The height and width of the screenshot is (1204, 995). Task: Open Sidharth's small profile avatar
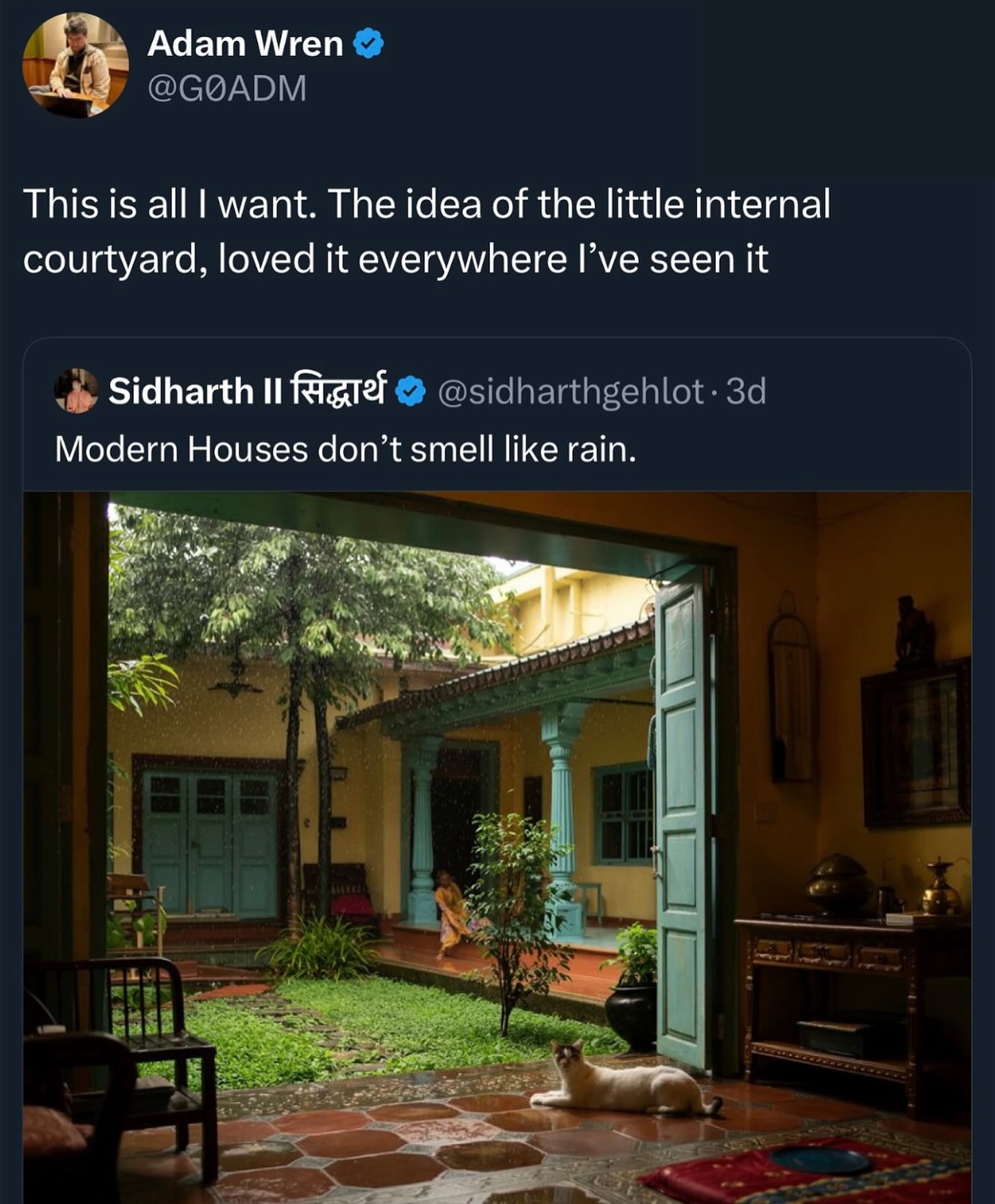[x=76, y=391]
